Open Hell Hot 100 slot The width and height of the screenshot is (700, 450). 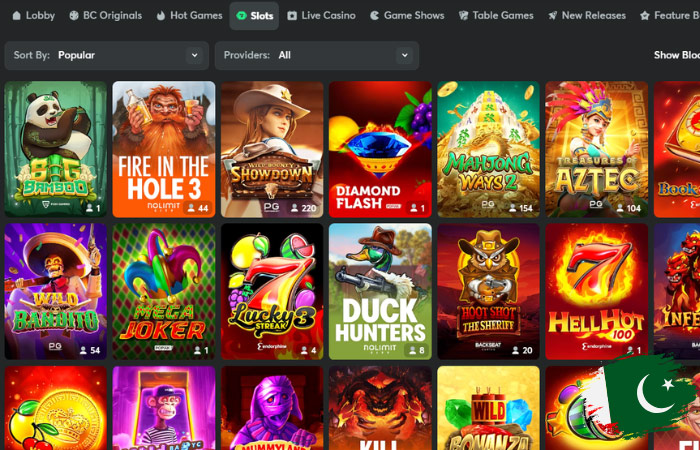596,292
